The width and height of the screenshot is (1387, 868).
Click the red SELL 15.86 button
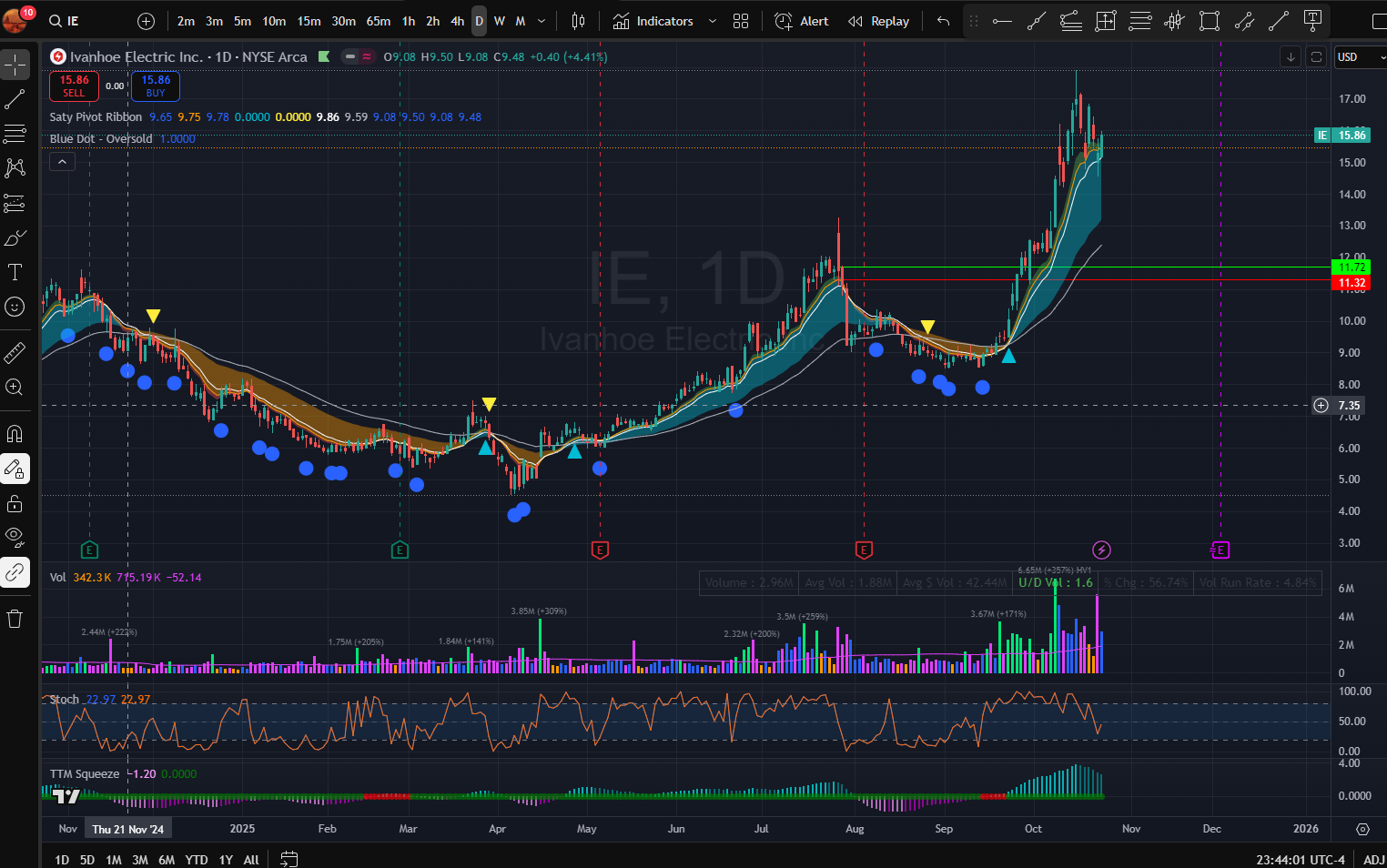(74, 86)
